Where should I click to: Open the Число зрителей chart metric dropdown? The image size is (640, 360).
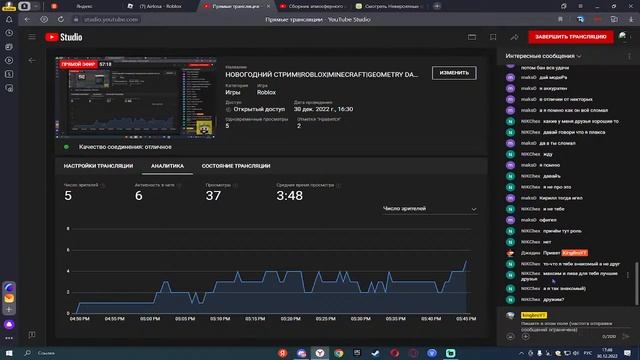pyautogui.click(x=430, y=209)
